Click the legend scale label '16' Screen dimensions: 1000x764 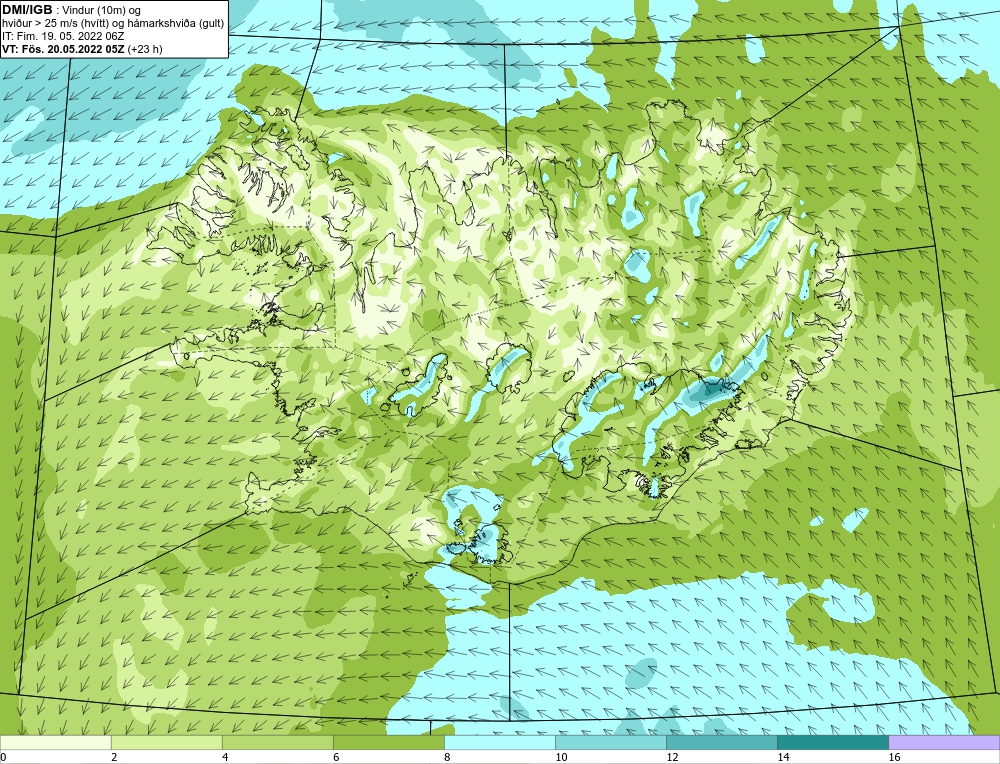(894, 757)
